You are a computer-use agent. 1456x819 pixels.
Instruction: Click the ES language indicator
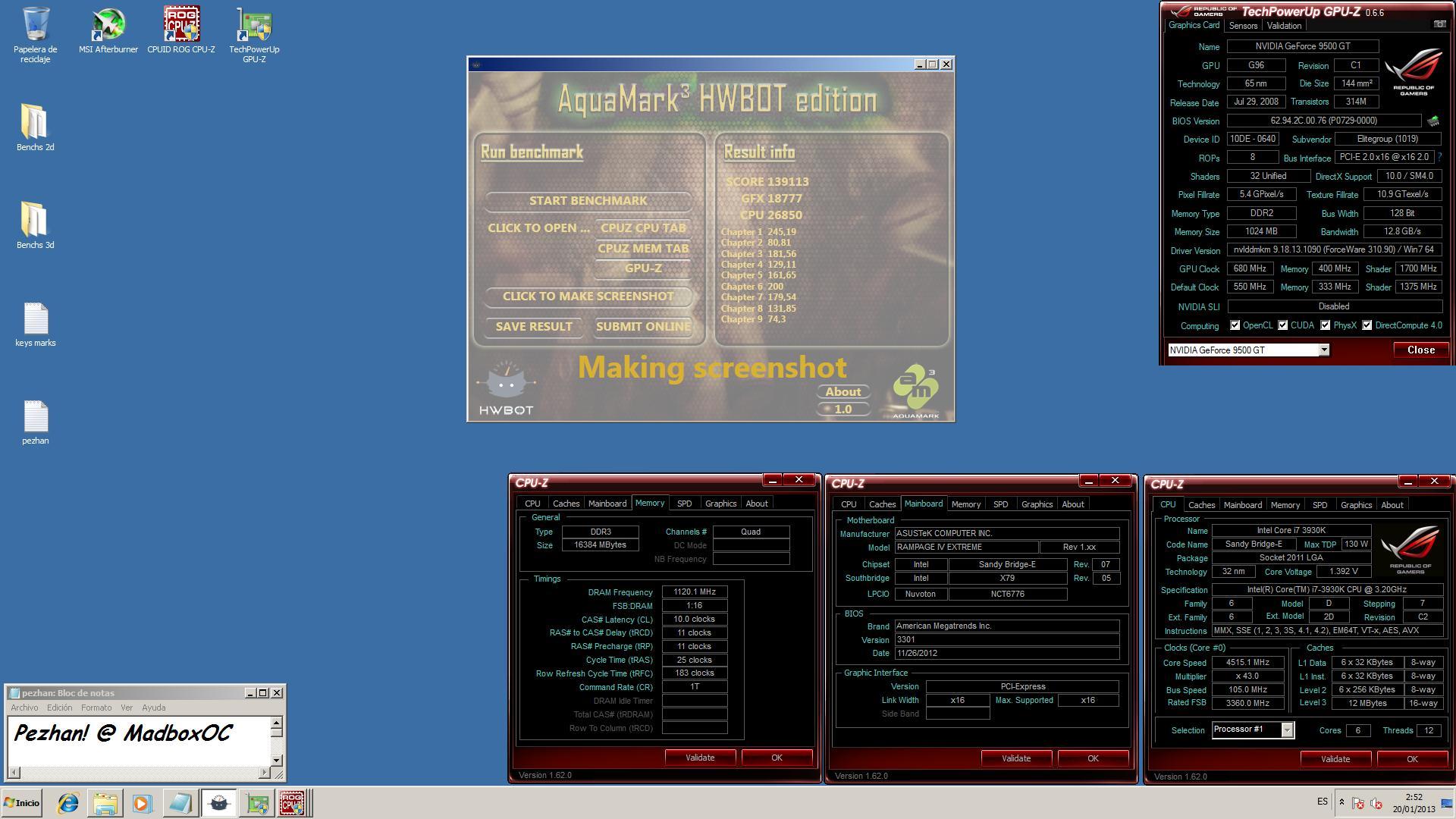click(1323, 802)
